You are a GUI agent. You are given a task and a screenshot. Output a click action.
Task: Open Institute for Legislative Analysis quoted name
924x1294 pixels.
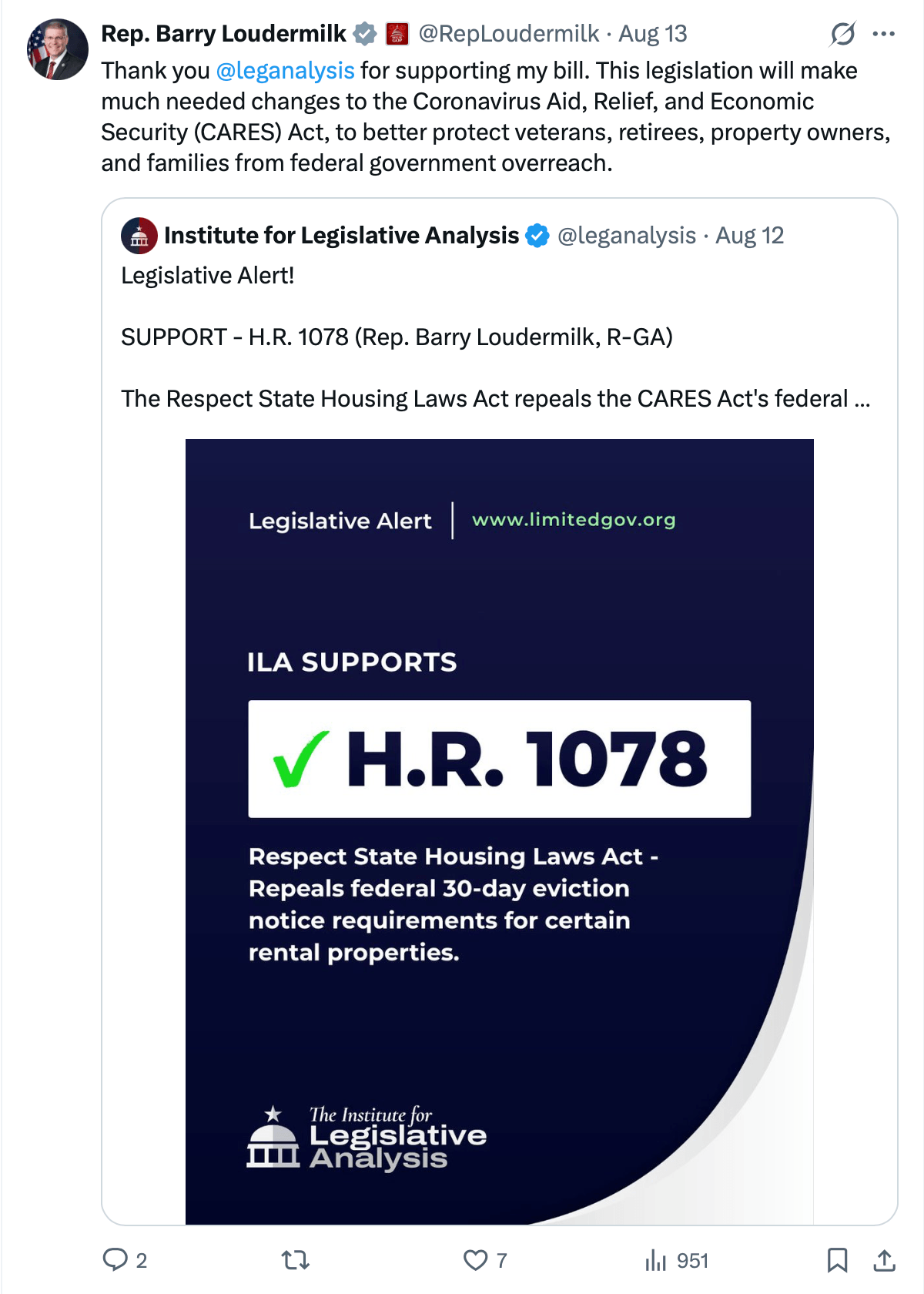click(342, 236)
